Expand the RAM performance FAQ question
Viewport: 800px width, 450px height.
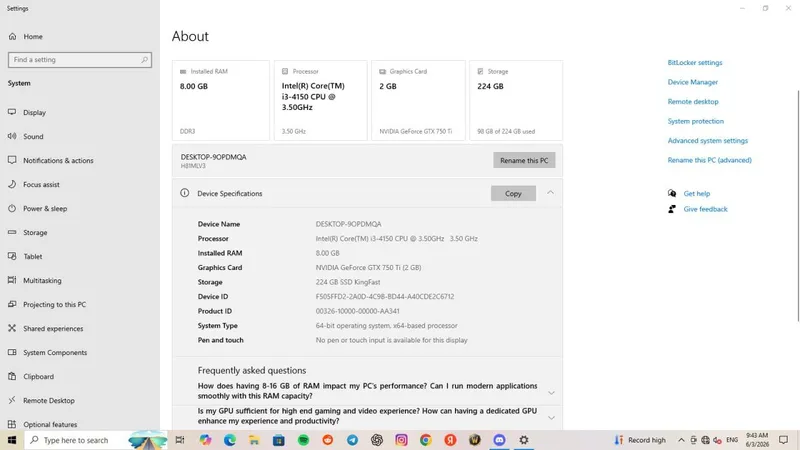pyautogui.click(x=551, y=393)
